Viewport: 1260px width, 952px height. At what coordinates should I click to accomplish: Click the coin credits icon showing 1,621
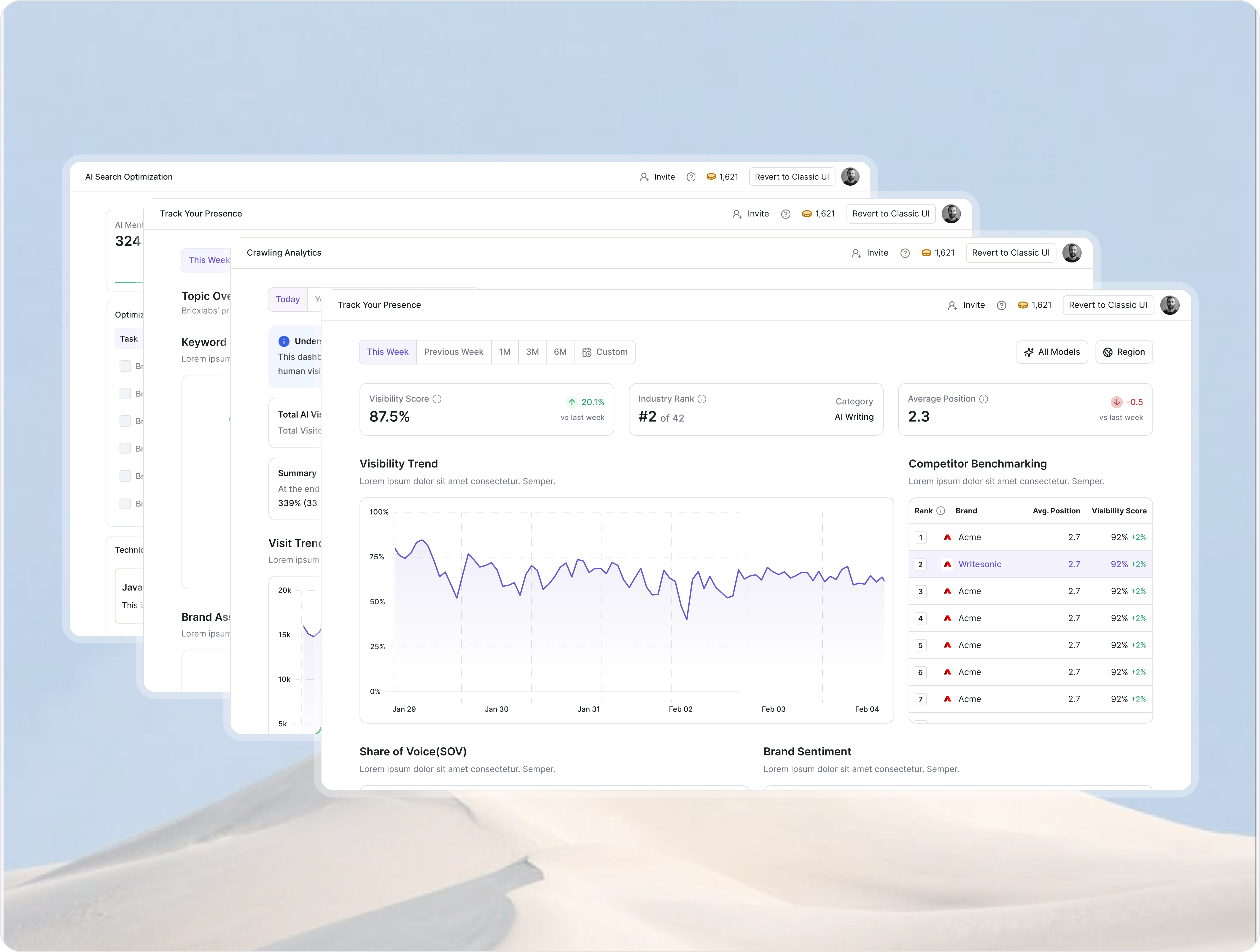[x=1022, y=305]
